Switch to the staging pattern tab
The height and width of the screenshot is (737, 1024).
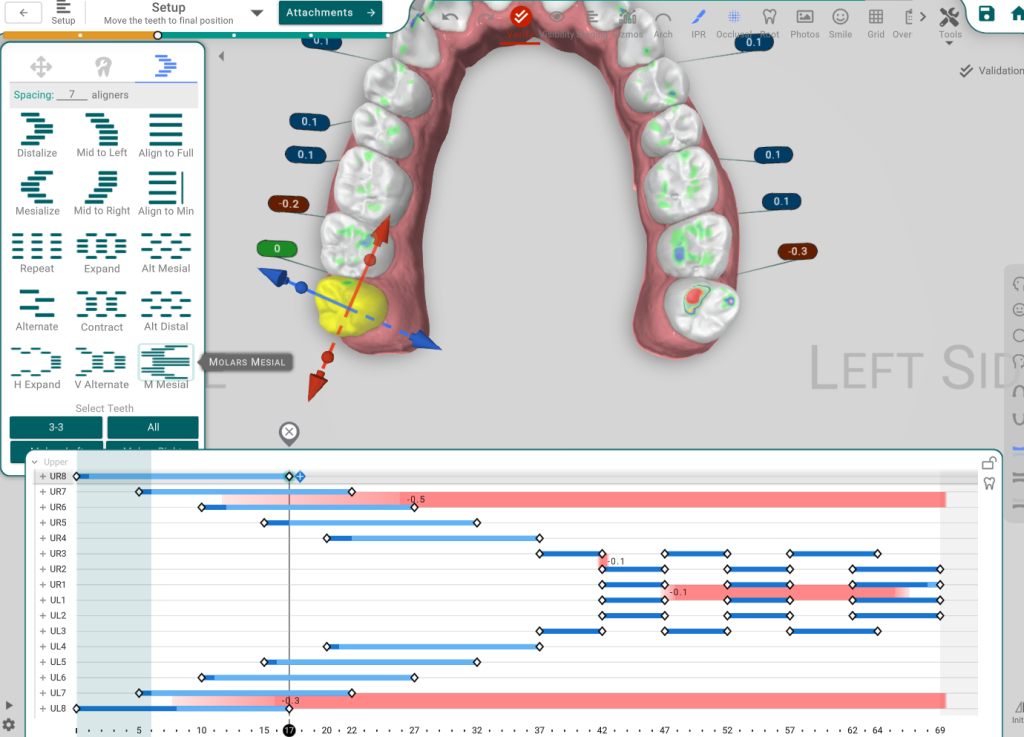(x=166, y=67)
